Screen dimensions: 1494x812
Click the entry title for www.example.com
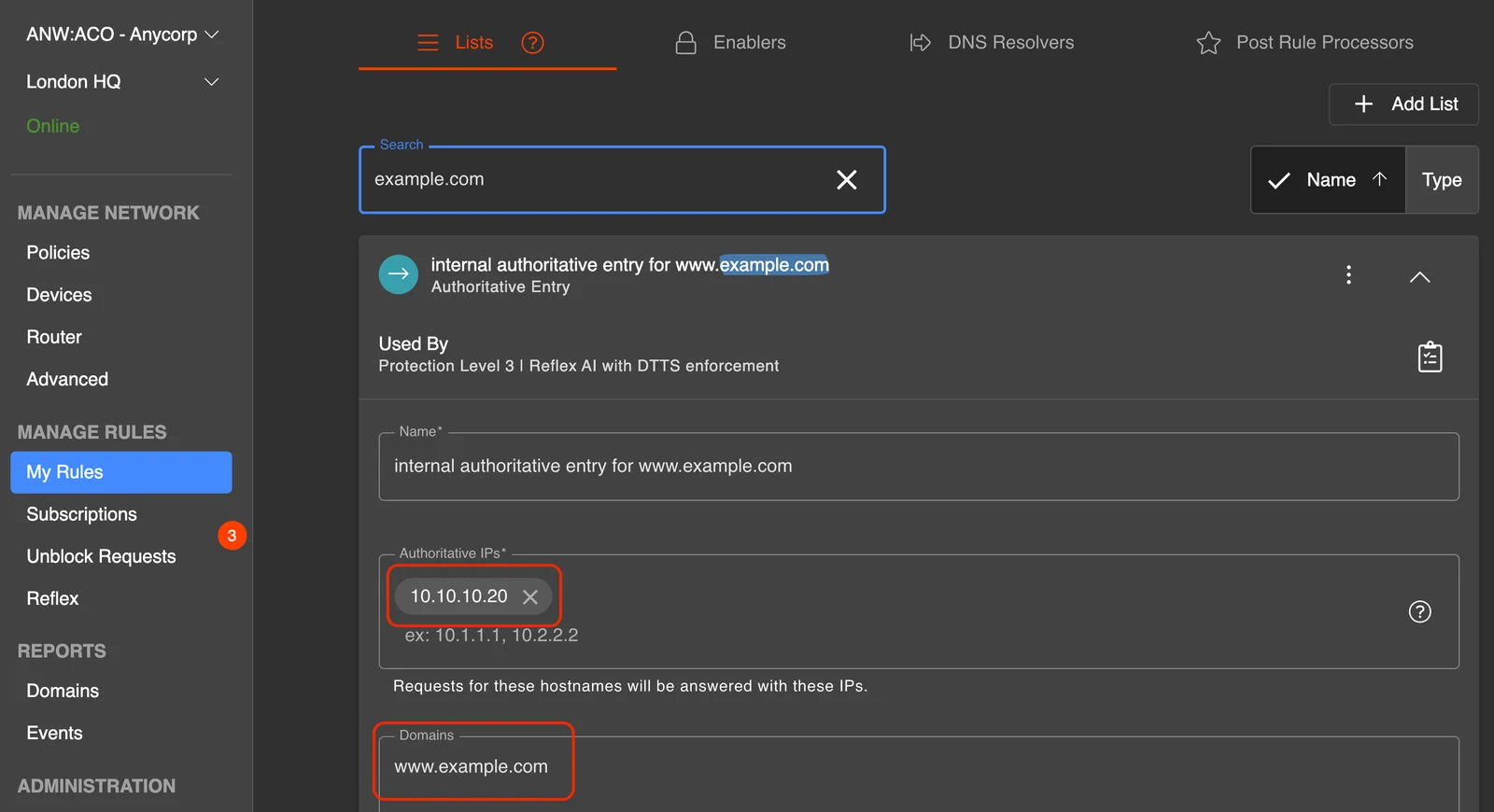coord(630,265)
